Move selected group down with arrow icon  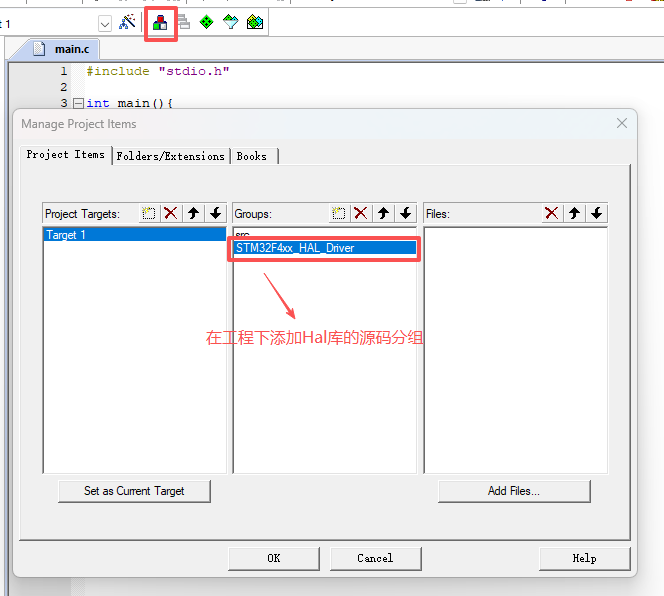pyautogui.click(x=405, y=213)
